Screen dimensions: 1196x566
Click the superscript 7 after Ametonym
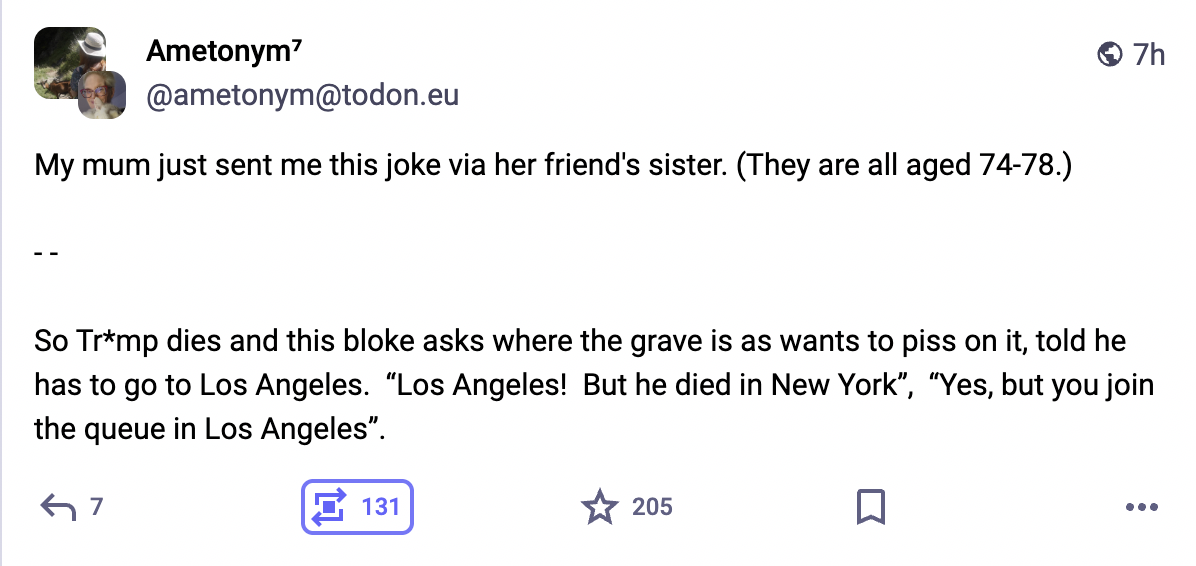coord(296,45)
